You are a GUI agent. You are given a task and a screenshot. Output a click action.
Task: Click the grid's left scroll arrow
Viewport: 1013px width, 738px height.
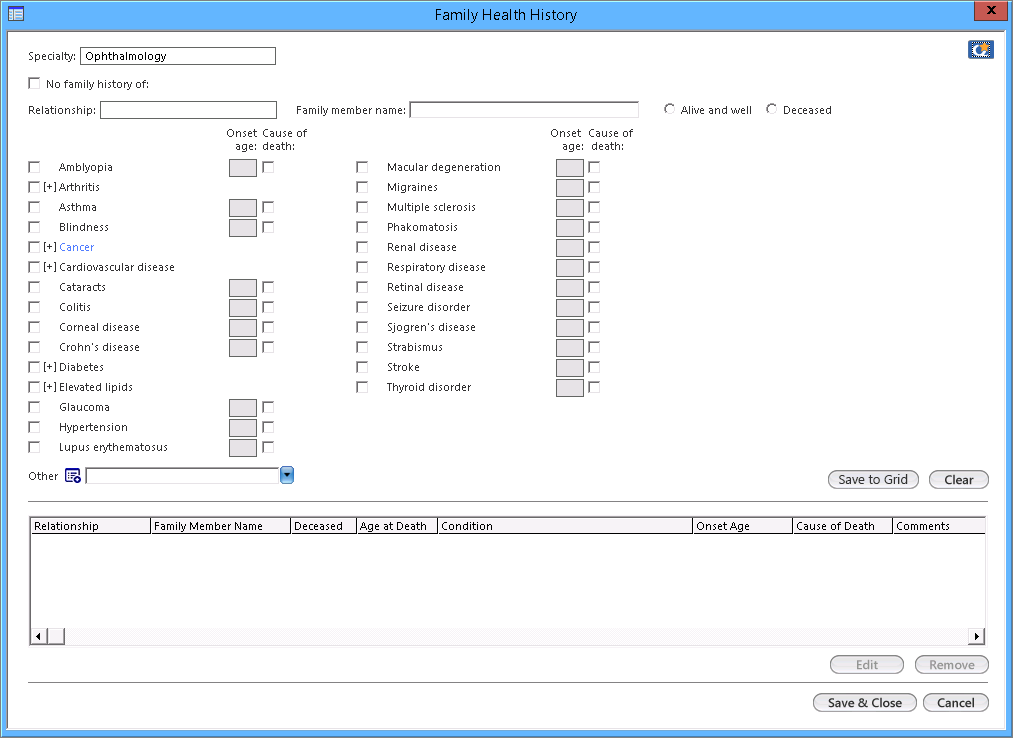39,636
